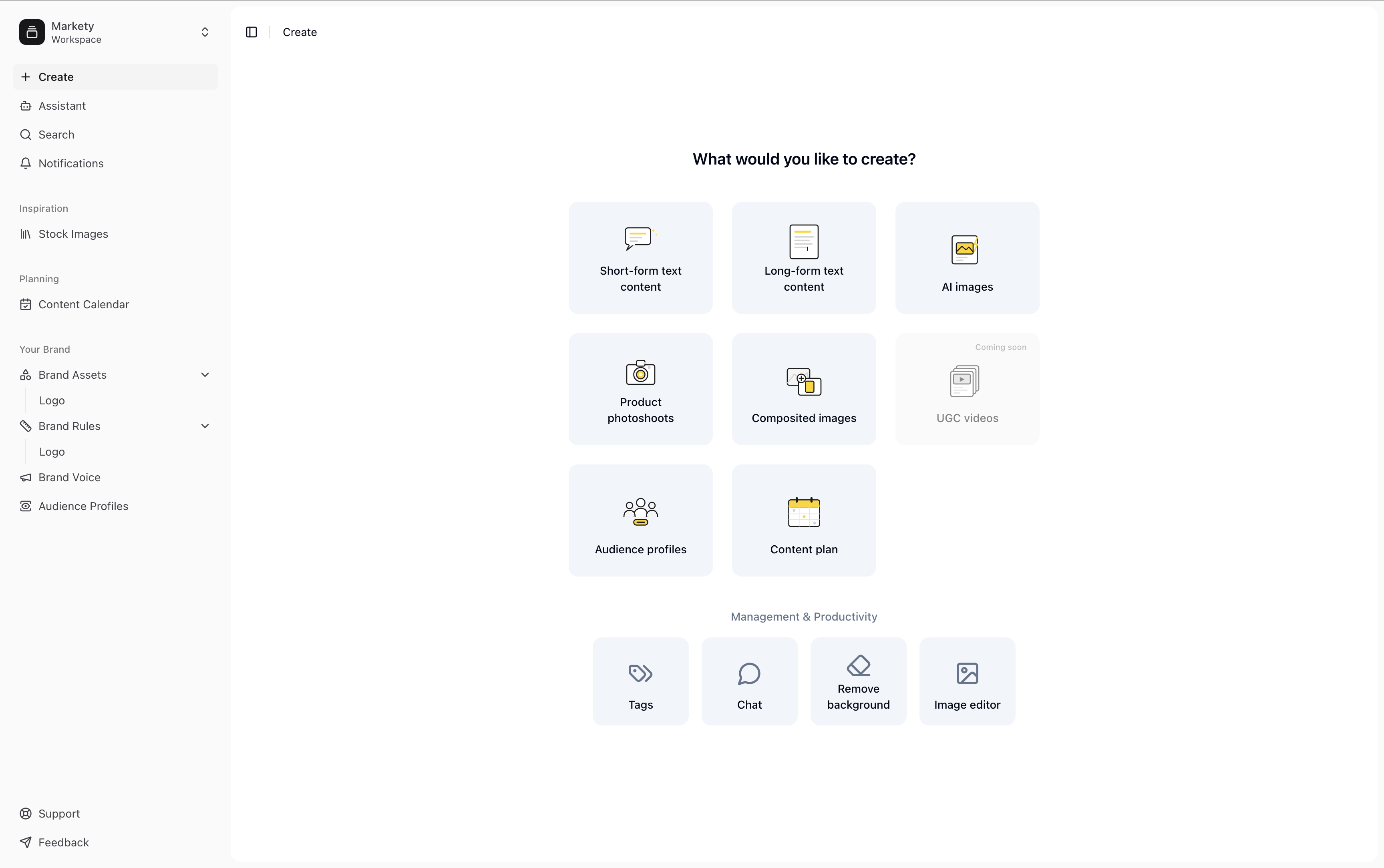Select the Long-form text content card
The image size is (1384, 868).
[804, 258]
